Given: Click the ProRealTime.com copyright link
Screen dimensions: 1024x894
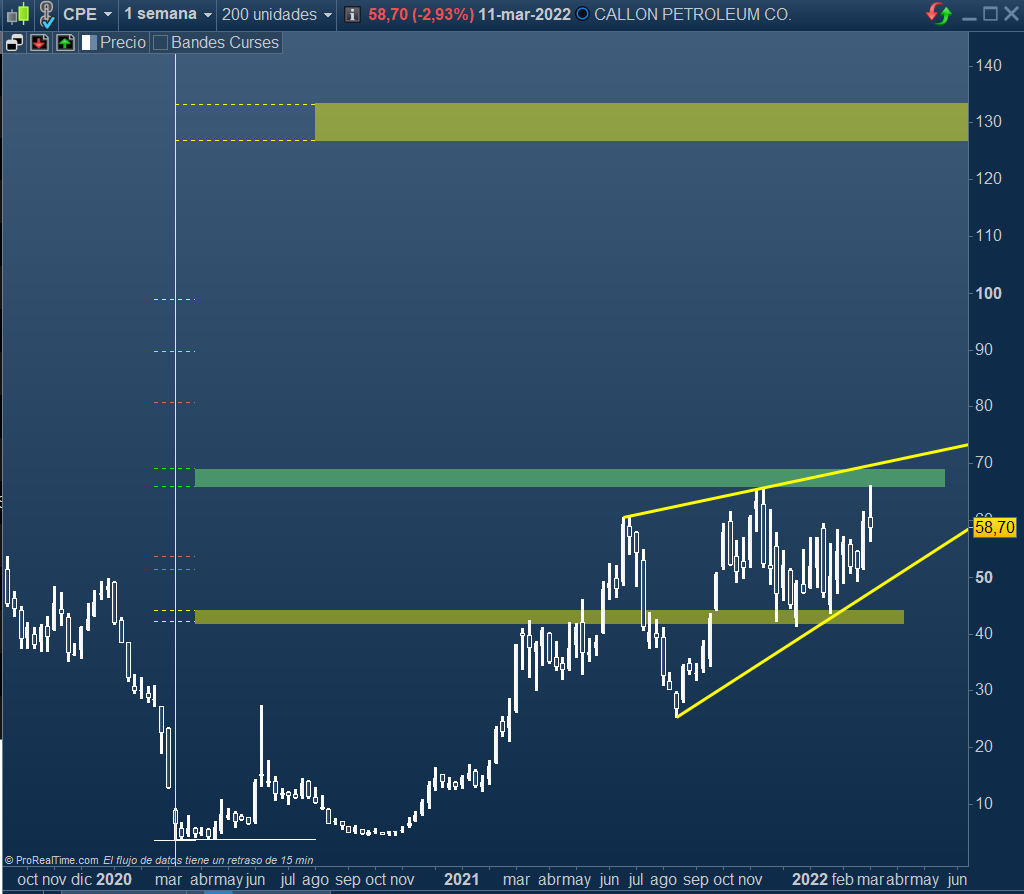Looking at the screenshot, I should pos(52,860).
